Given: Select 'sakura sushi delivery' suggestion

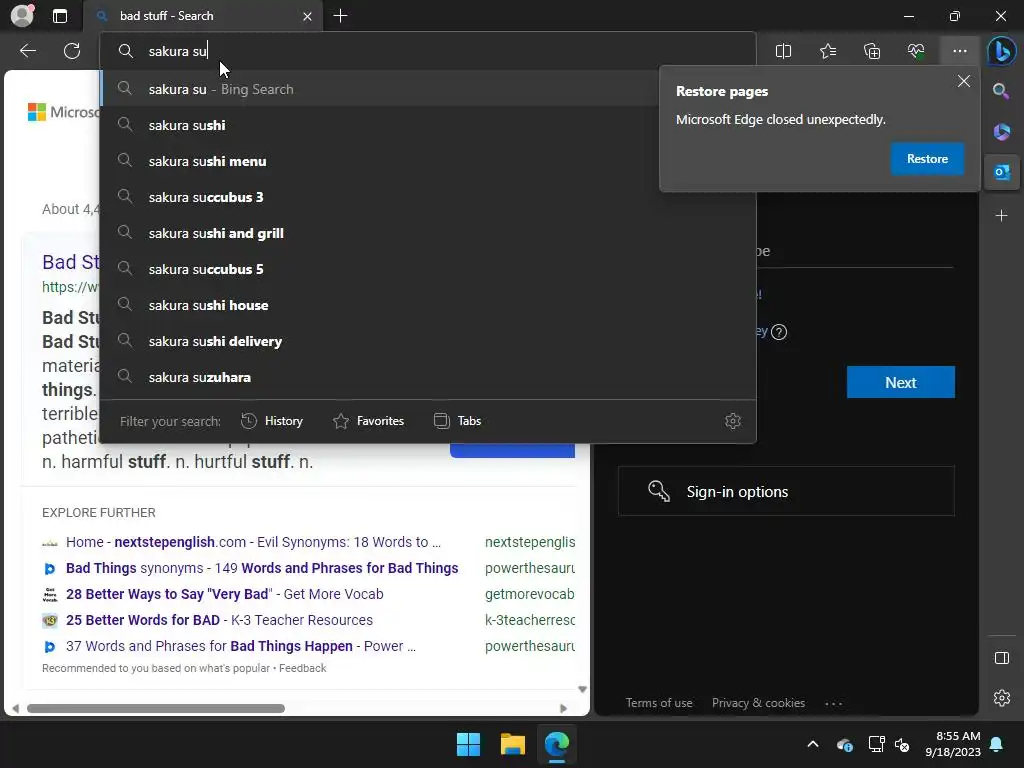Looking at the screenshot, I should click(x=428, y=341).
